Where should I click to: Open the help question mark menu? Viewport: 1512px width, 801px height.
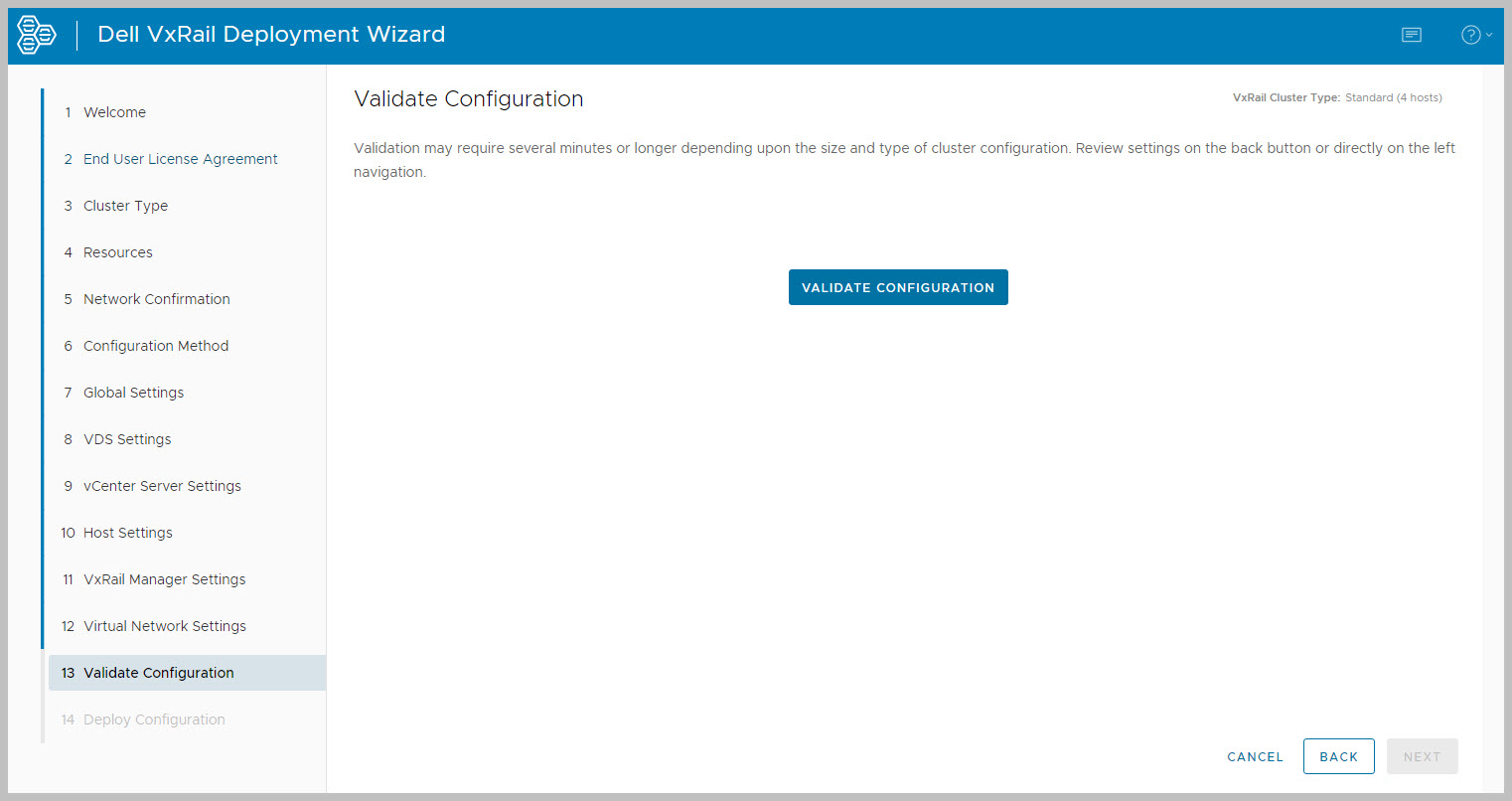1475,35
